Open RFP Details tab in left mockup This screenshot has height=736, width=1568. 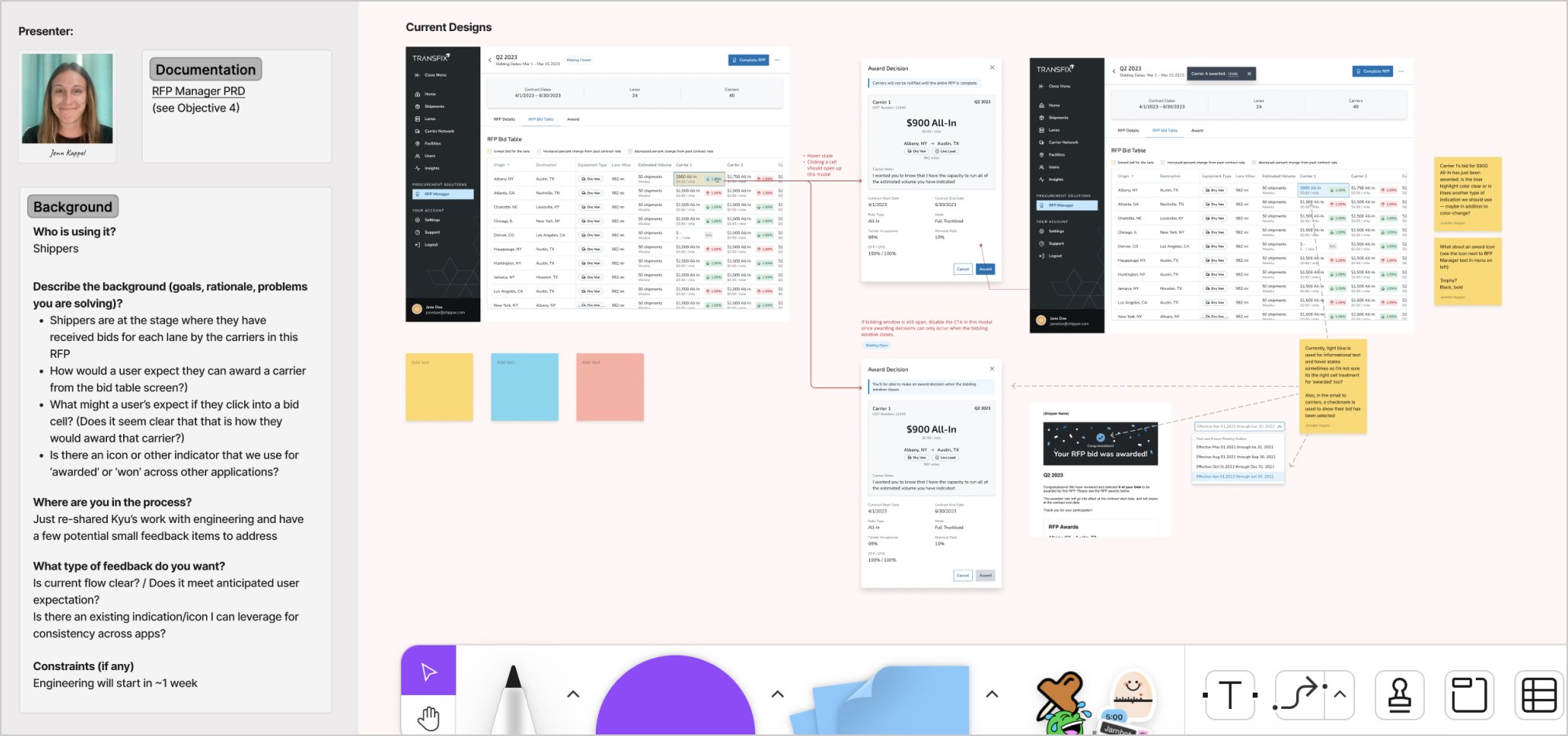point(504,119)
